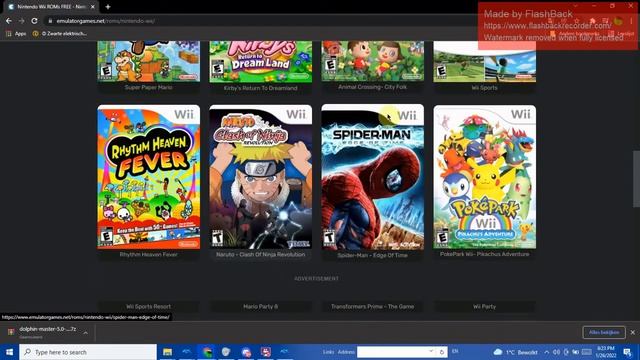The height and width of the screenshot is (360, 640).
Task: Click the Type here to search box
Action: (88, 352)
